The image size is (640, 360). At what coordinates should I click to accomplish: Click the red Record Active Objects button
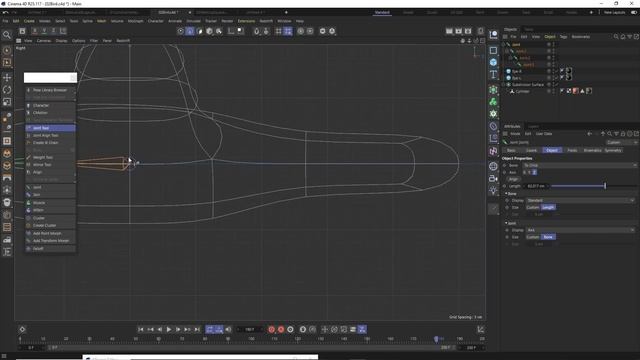click(x=271, y=329)
